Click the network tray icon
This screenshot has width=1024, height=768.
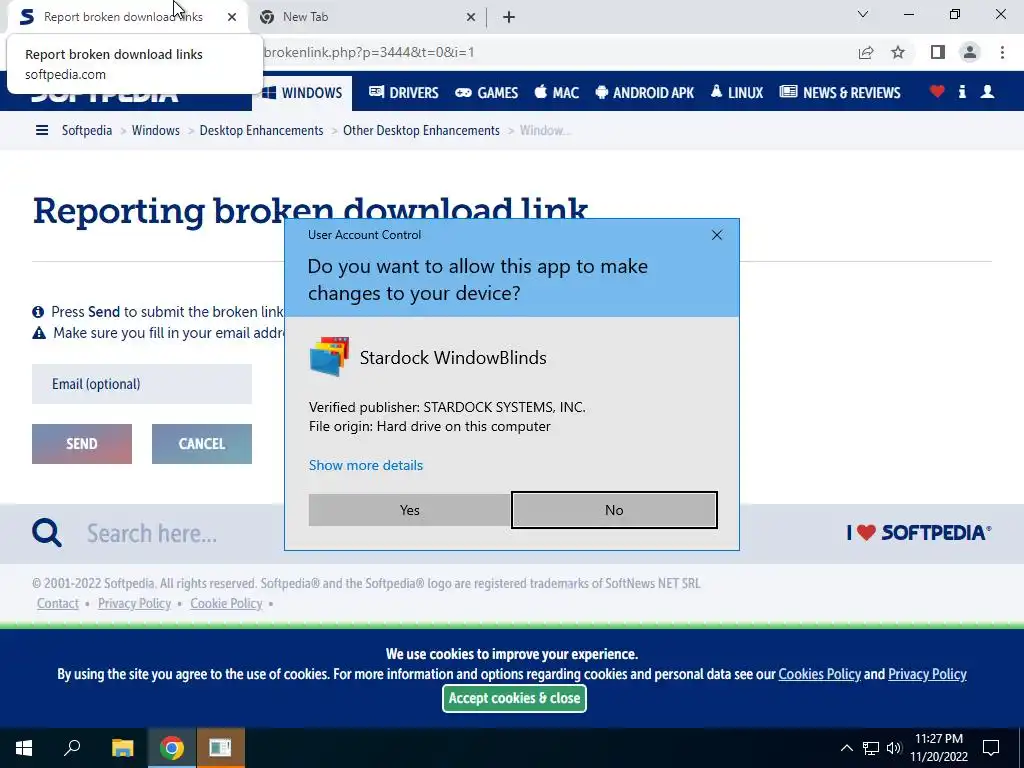(871, 748)
